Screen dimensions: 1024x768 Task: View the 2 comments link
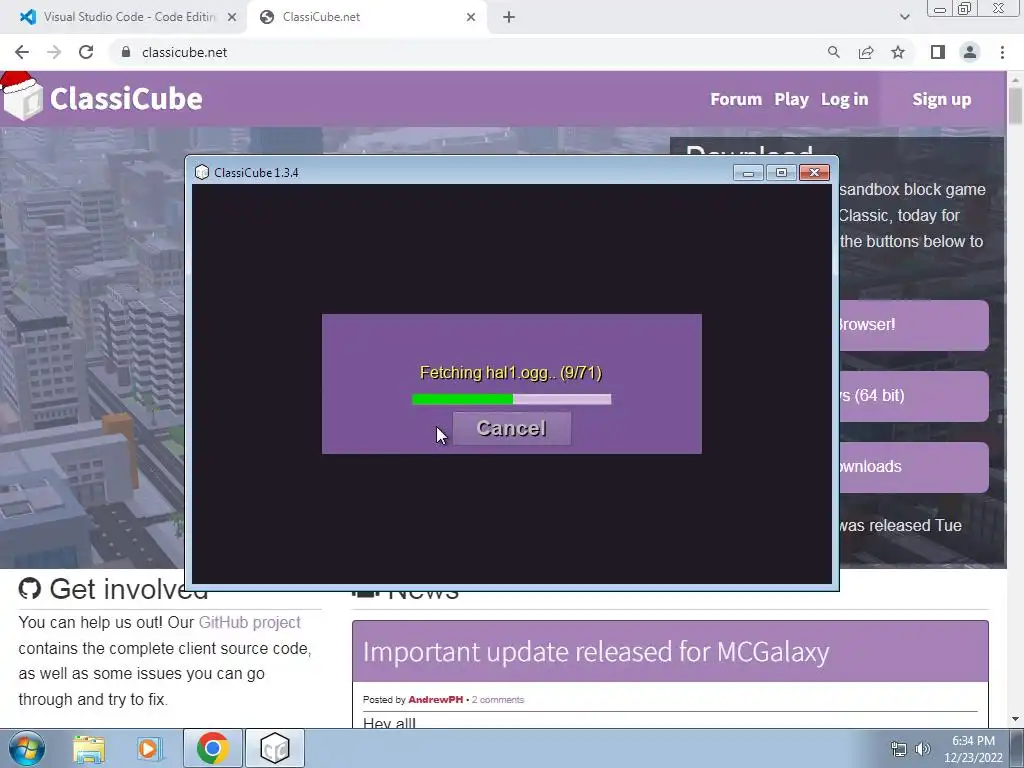[x=498, y=699]
